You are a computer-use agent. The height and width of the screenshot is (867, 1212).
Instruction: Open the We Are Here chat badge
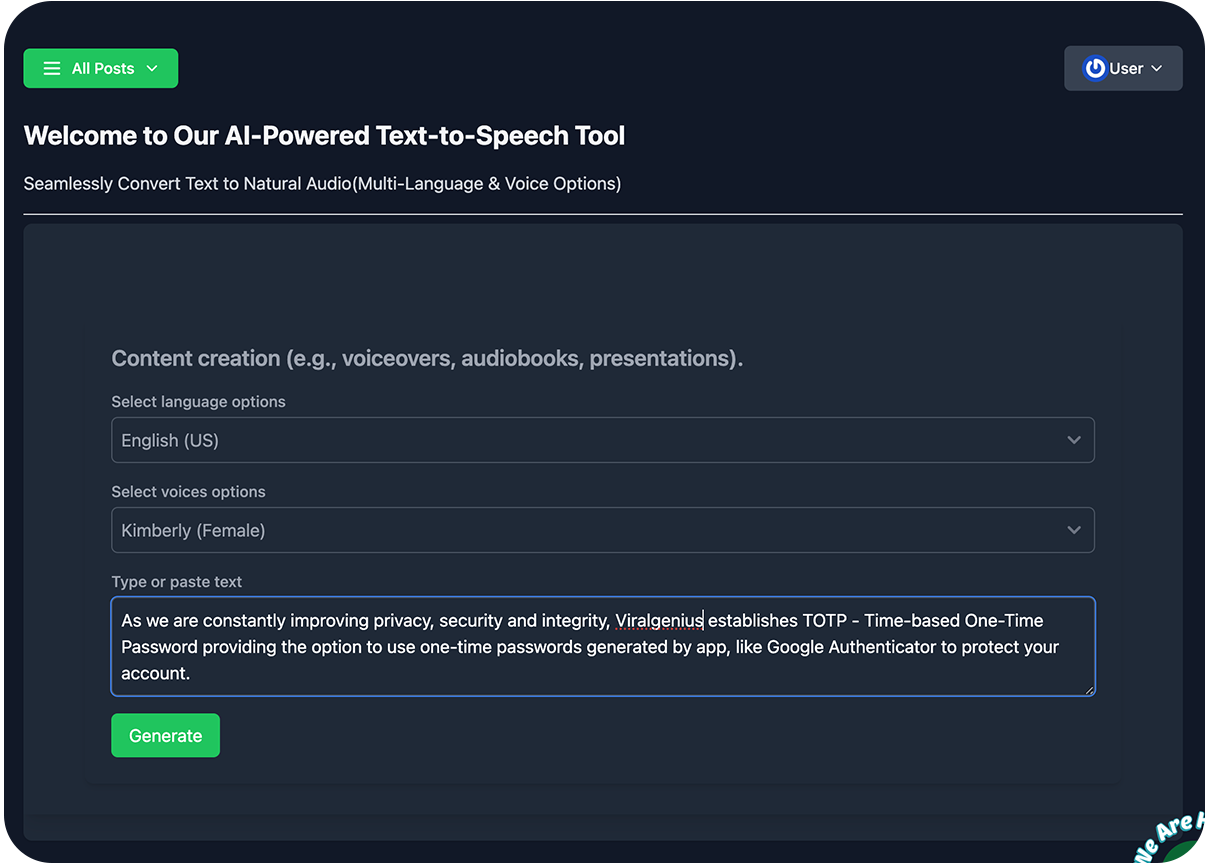1172,839
